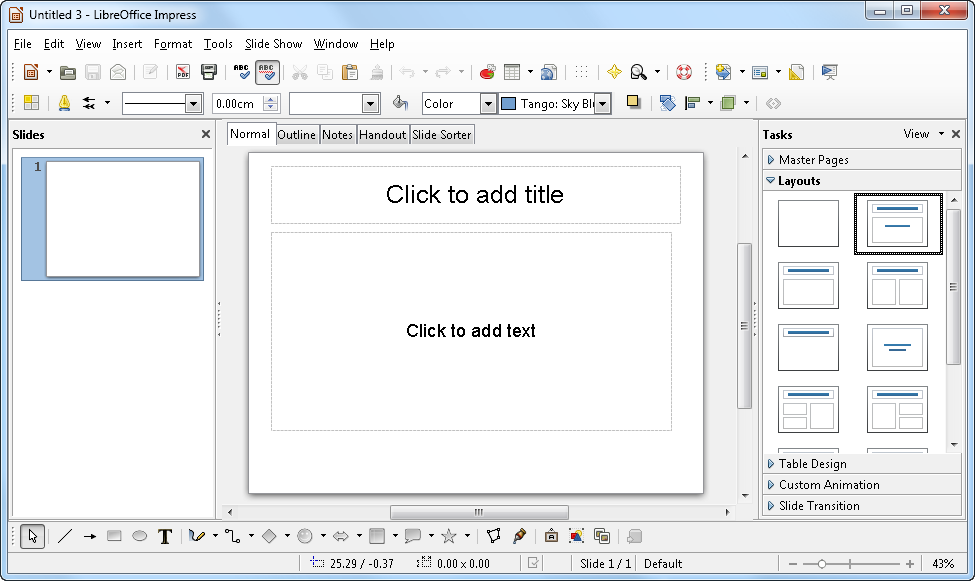975x581 pixels.
Task: Insert picture from file
Action: pos(576,536)
